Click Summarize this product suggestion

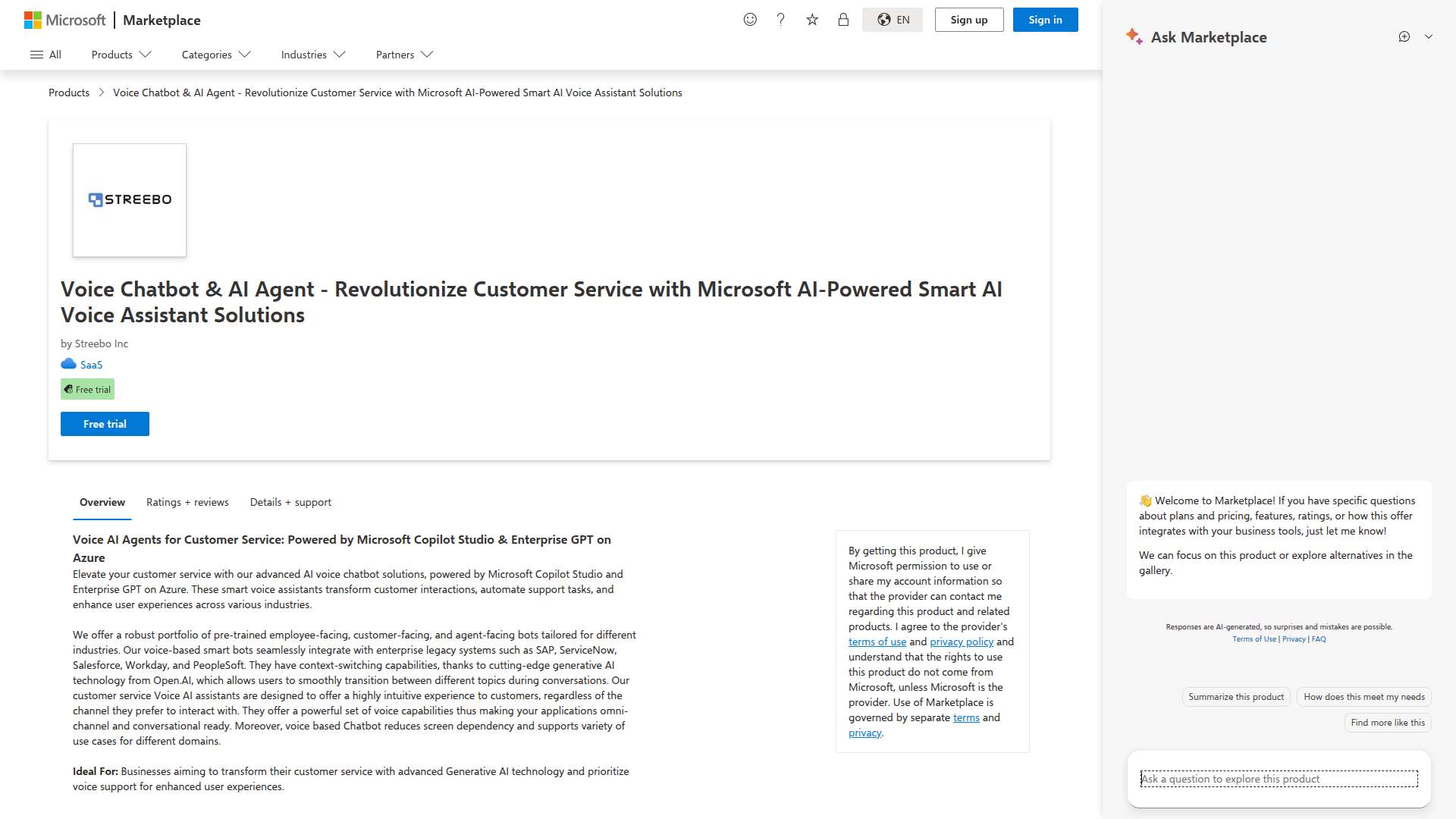(x=1236, y=697)
